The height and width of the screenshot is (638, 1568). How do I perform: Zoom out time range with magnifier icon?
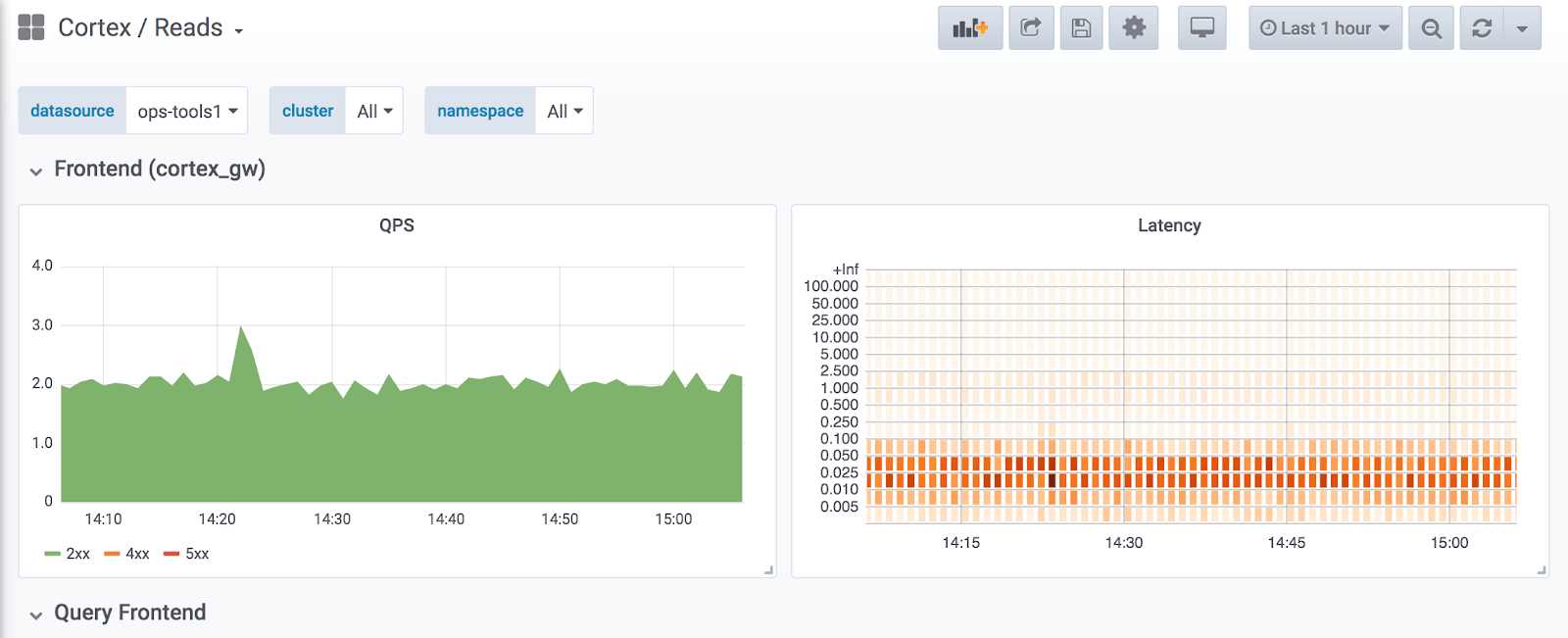coord(1431,28)
